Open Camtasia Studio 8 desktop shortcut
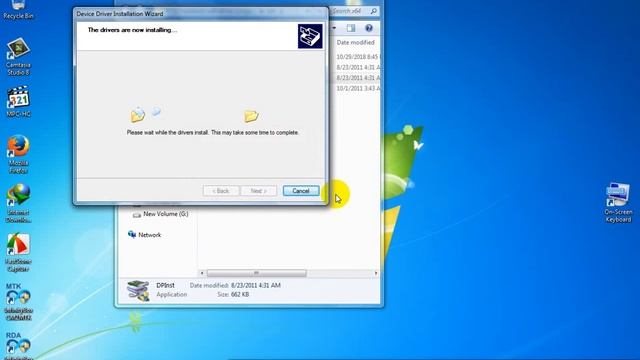 (x=18, y=56)
